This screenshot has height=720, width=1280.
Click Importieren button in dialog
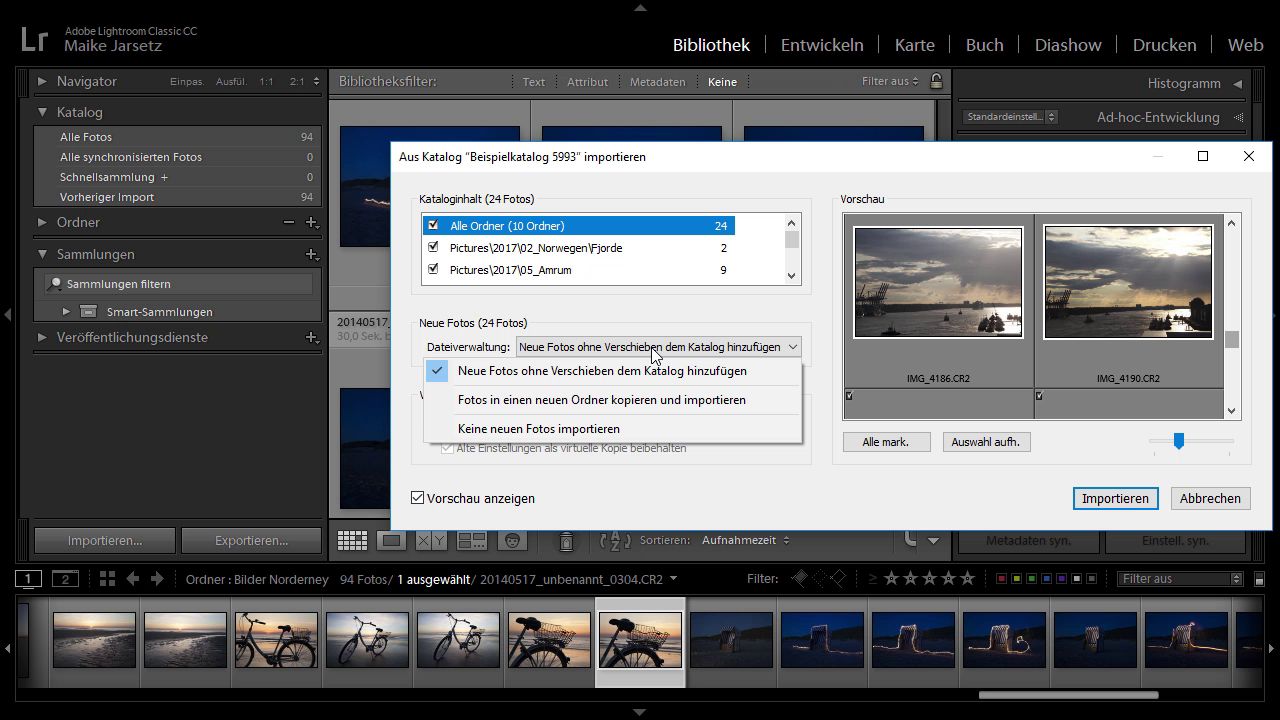click(x=1115, y=498)
